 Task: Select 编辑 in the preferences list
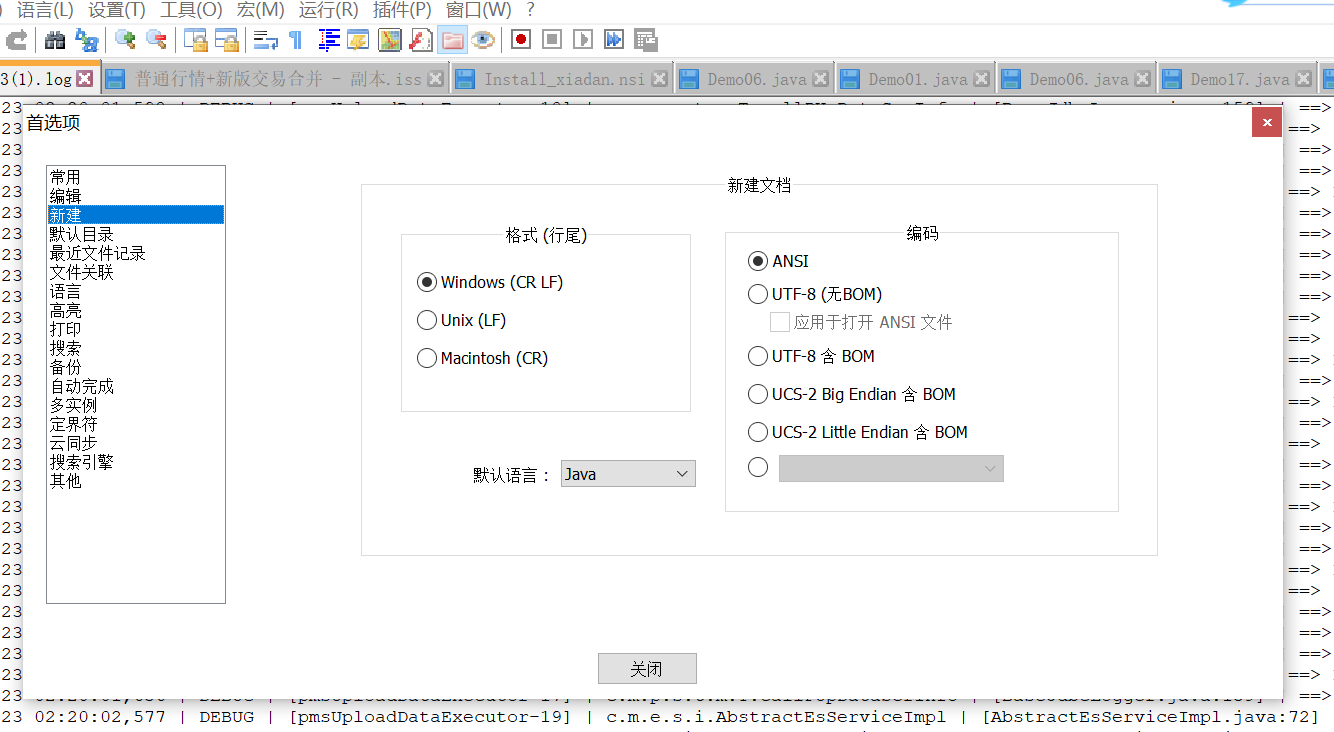tap(136, 196)
